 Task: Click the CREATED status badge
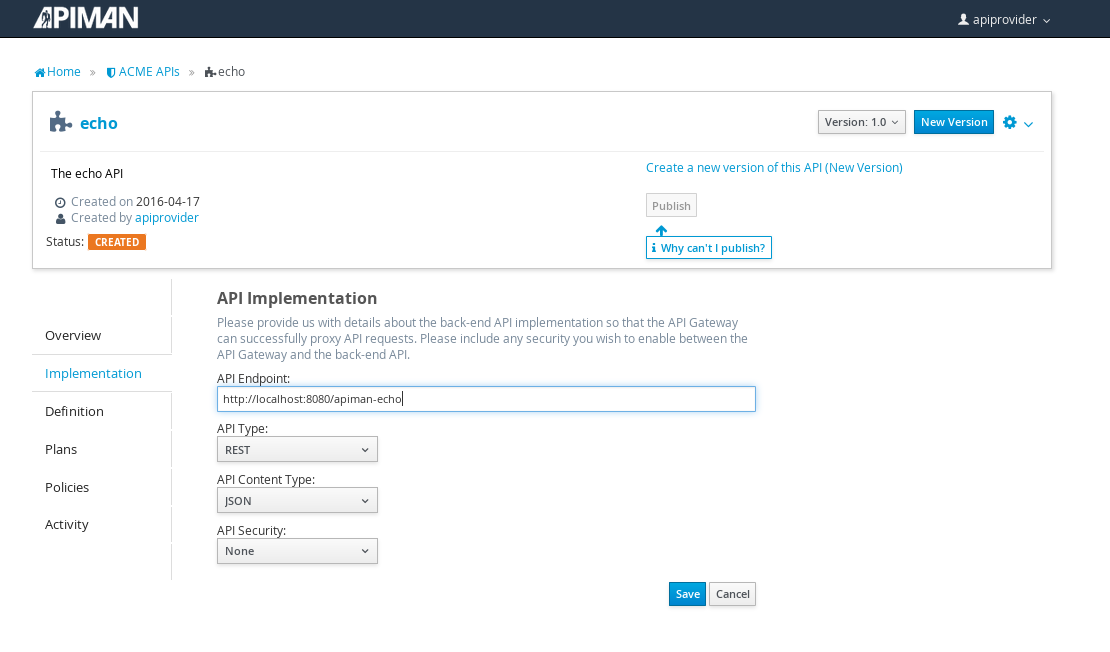click(x=117, y=242)
